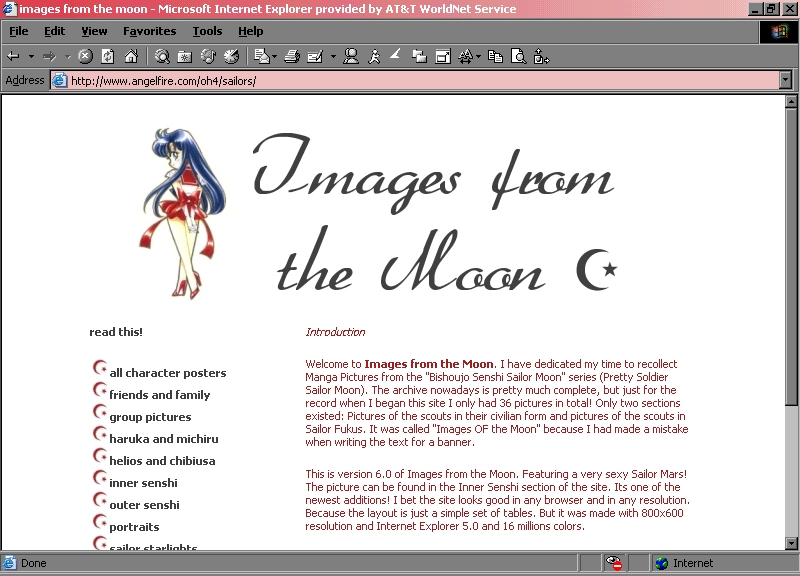Open the Tools menu

207,31
